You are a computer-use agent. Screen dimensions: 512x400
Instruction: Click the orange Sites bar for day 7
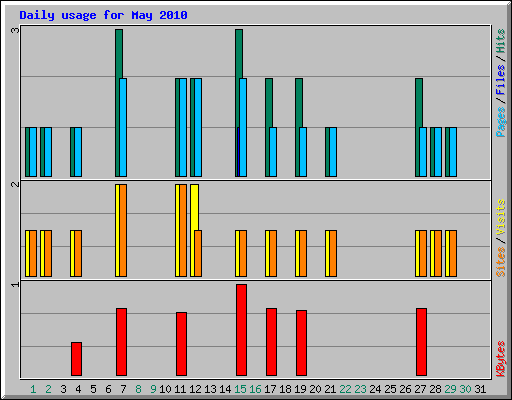click(x=123, y=230)
